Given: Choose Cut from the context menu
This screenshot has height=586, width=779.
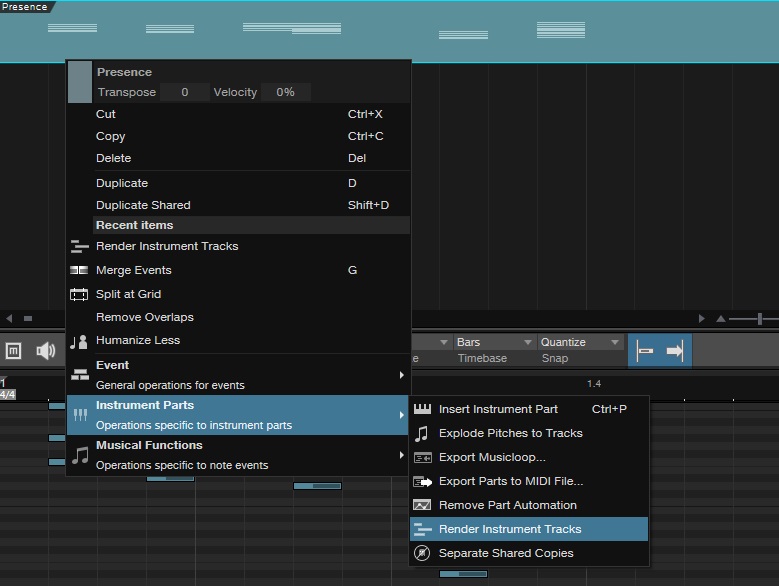Looking at the screenshot, I should click(238, 114).
